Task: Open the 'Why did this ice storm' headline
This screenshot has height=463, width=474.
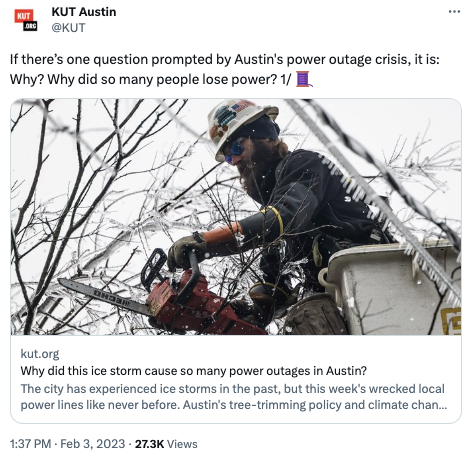Action: pos(194,371)
